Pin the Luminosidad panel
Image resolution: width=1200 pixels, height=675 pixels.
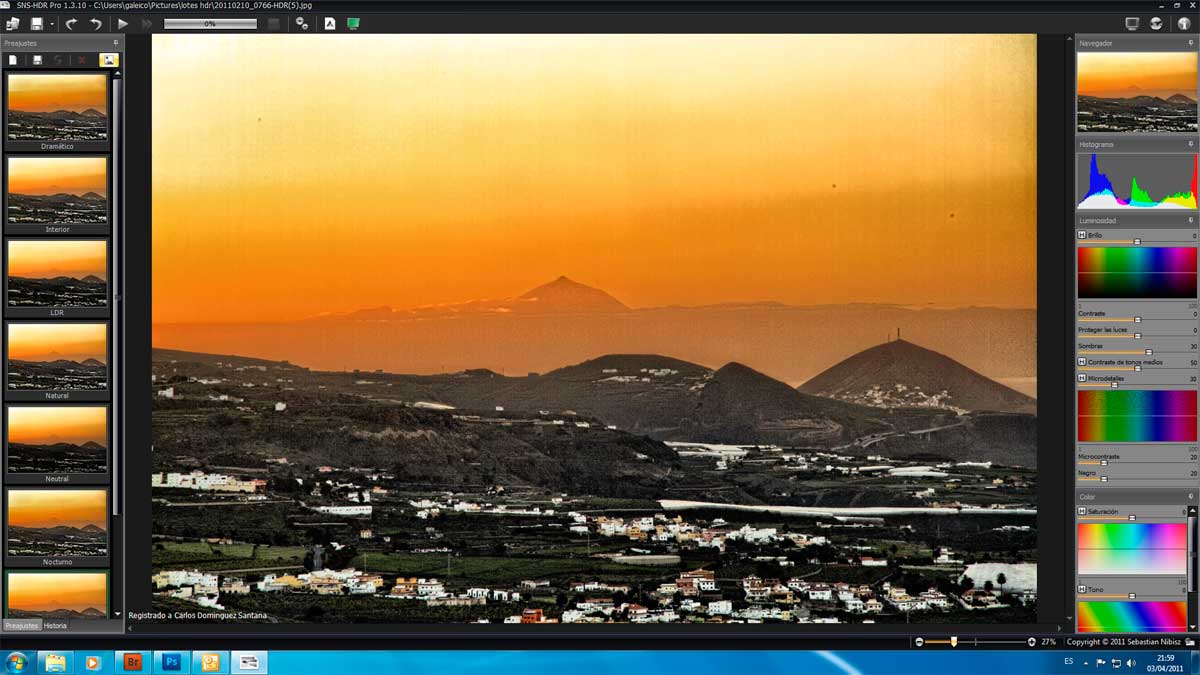click(1191, 220)
